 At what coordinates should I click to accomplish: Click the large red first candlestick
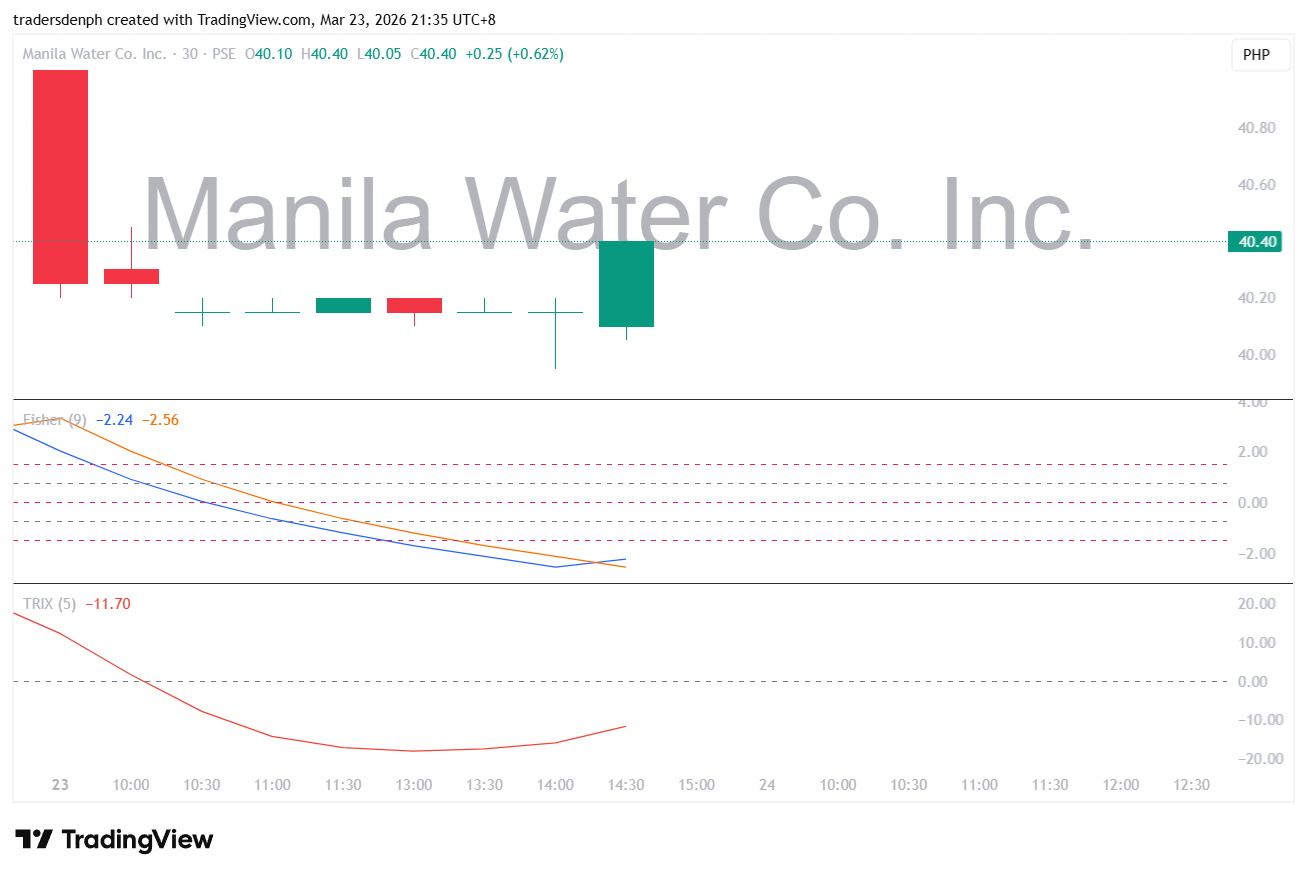(x=60, y=177)
